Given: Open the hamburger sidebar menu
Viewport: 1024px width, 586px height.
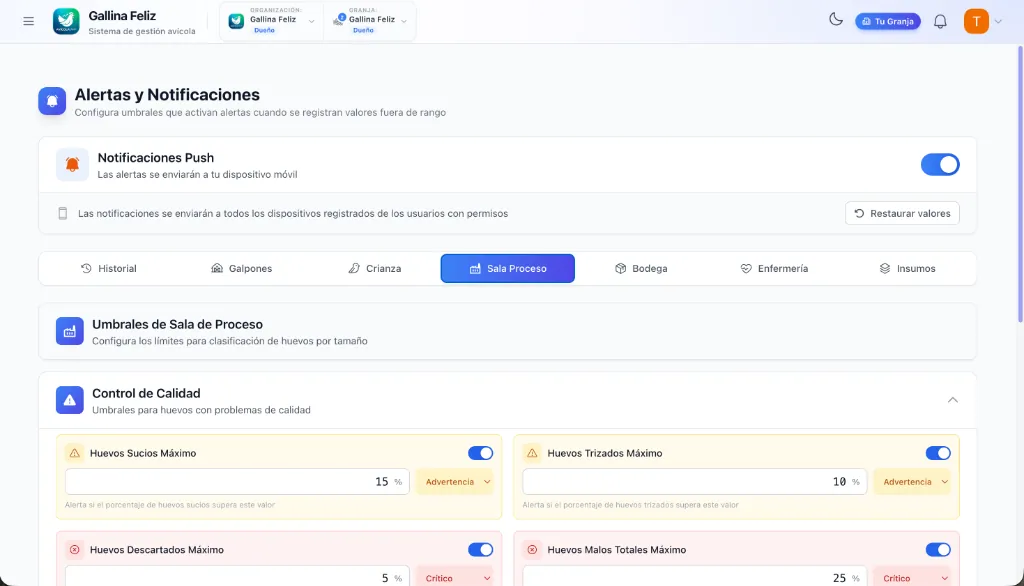Looking at the screenshot, I should (x=28, y=22).
